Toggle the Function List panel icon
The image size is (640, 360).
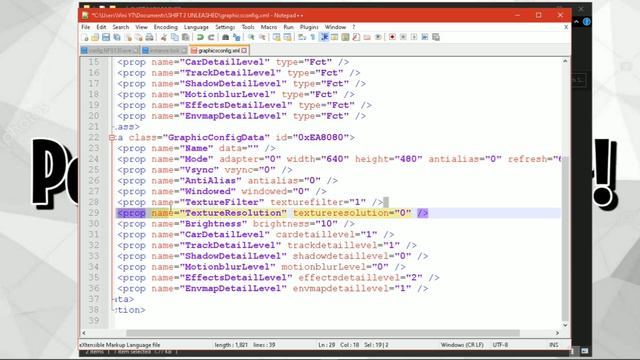coord(356,37)
